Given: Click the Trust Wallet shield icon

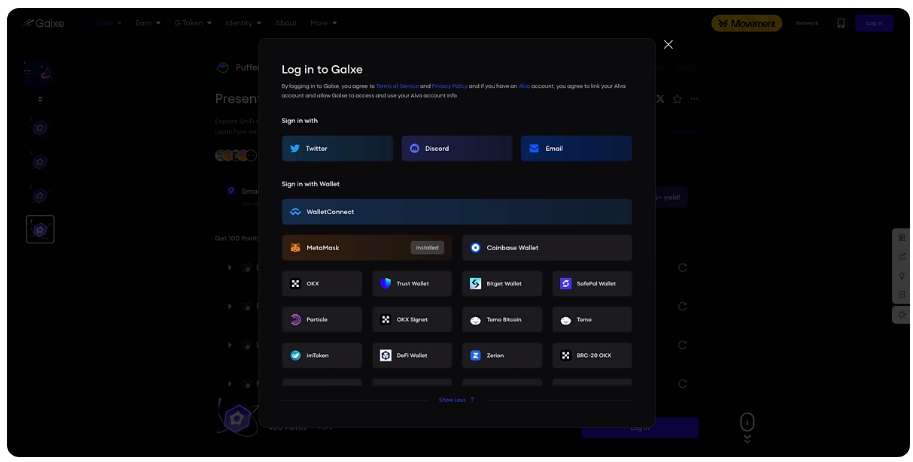Looking at the screenshot, I should [x=385, y=284].
